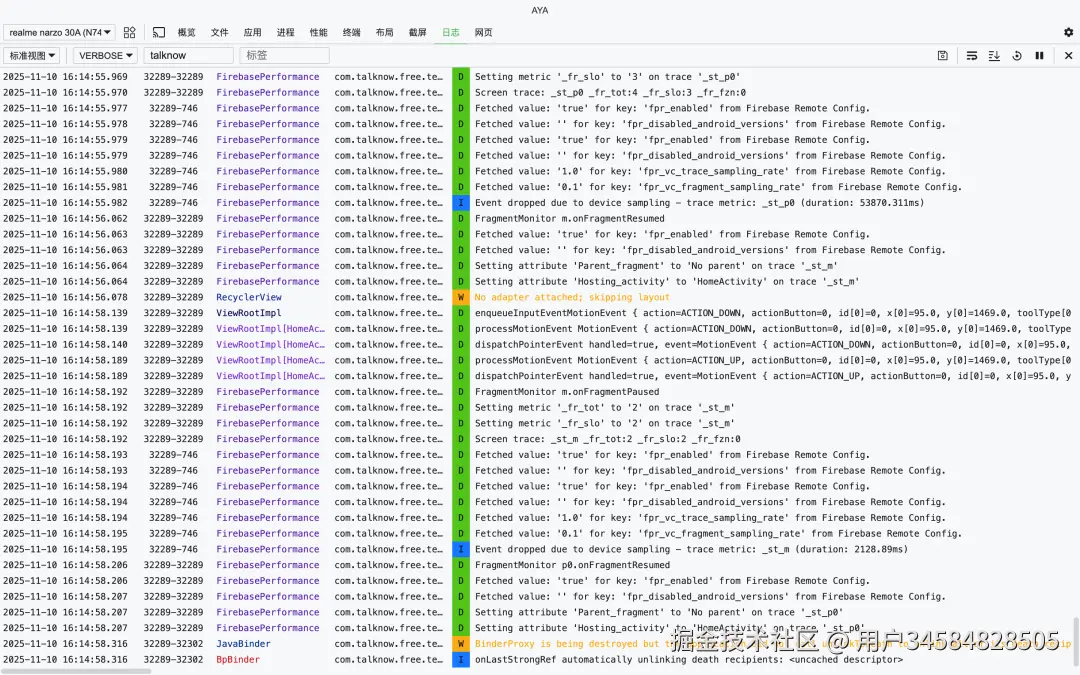This screenshot has height=675, width=1080.
Task: Pause the logcat stream
Action: [1039, 56]
